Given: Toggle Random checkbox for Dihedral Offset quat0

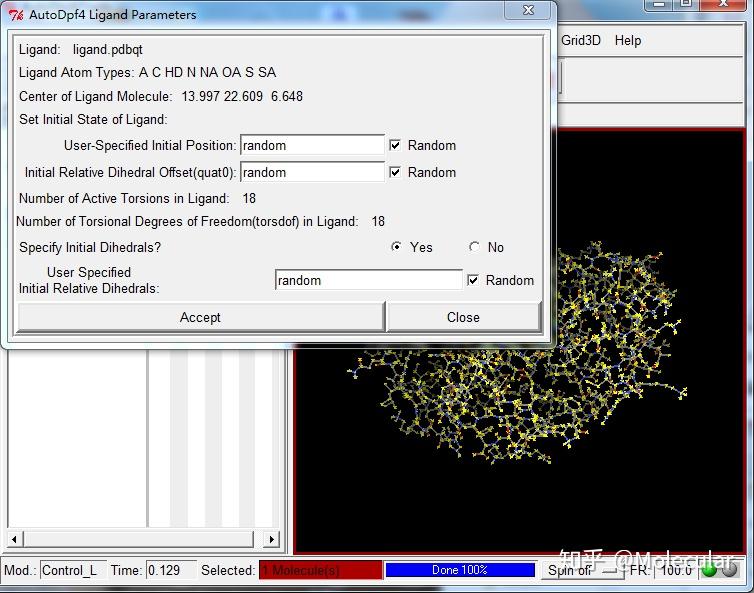Looking at the screenshot, I should [x=395, y=172].
